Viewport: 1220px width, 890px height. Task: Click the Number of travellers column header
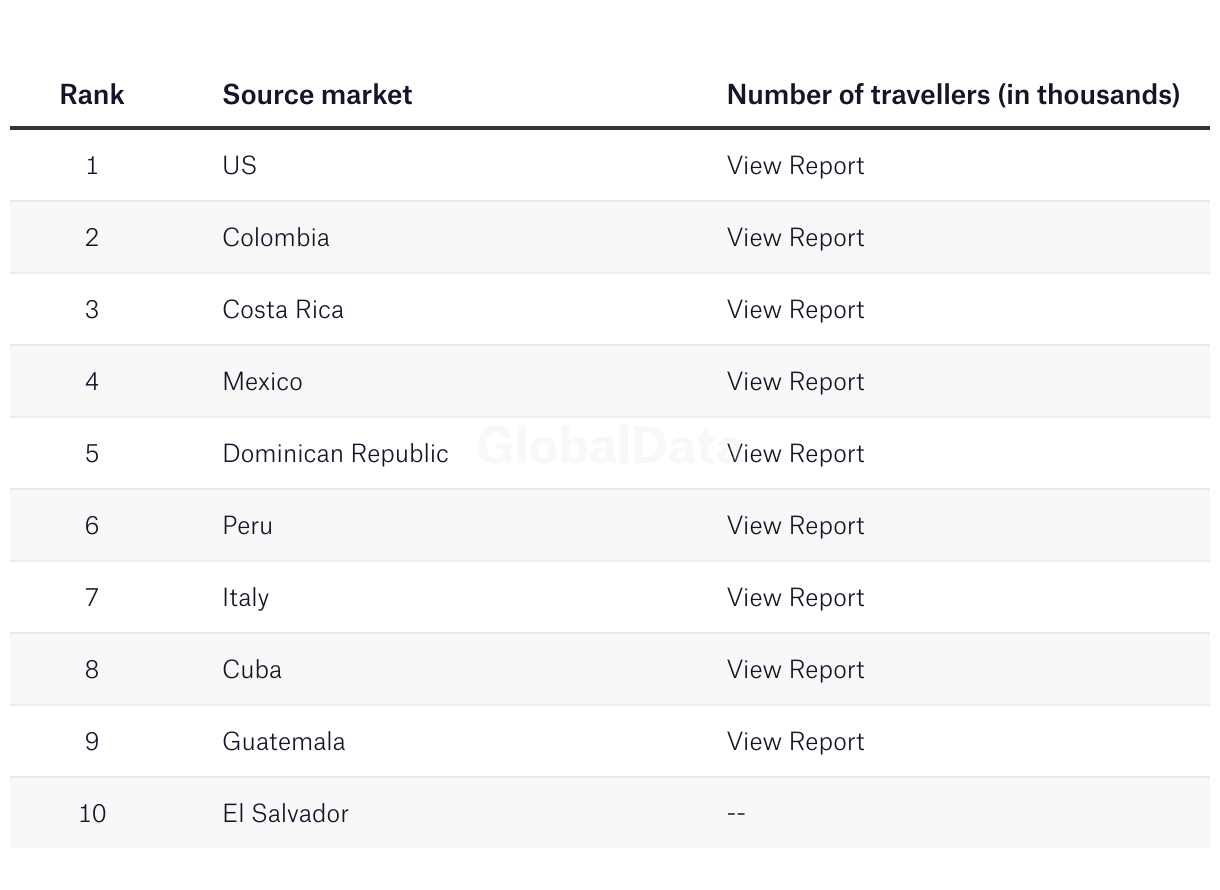click(x=953, y=94)
